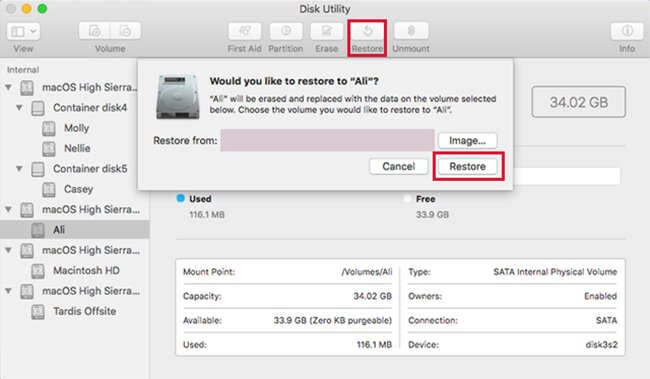Unmount the selected volume

click(411, 31)
